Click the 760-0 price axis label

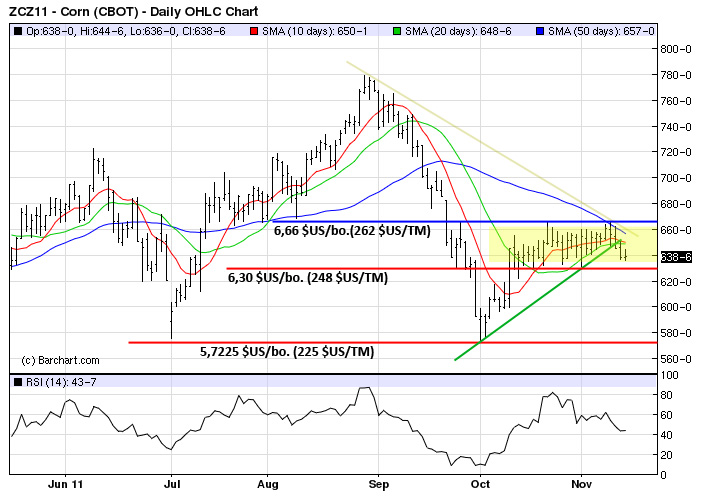pyautogui.click(x=676, y=101)
